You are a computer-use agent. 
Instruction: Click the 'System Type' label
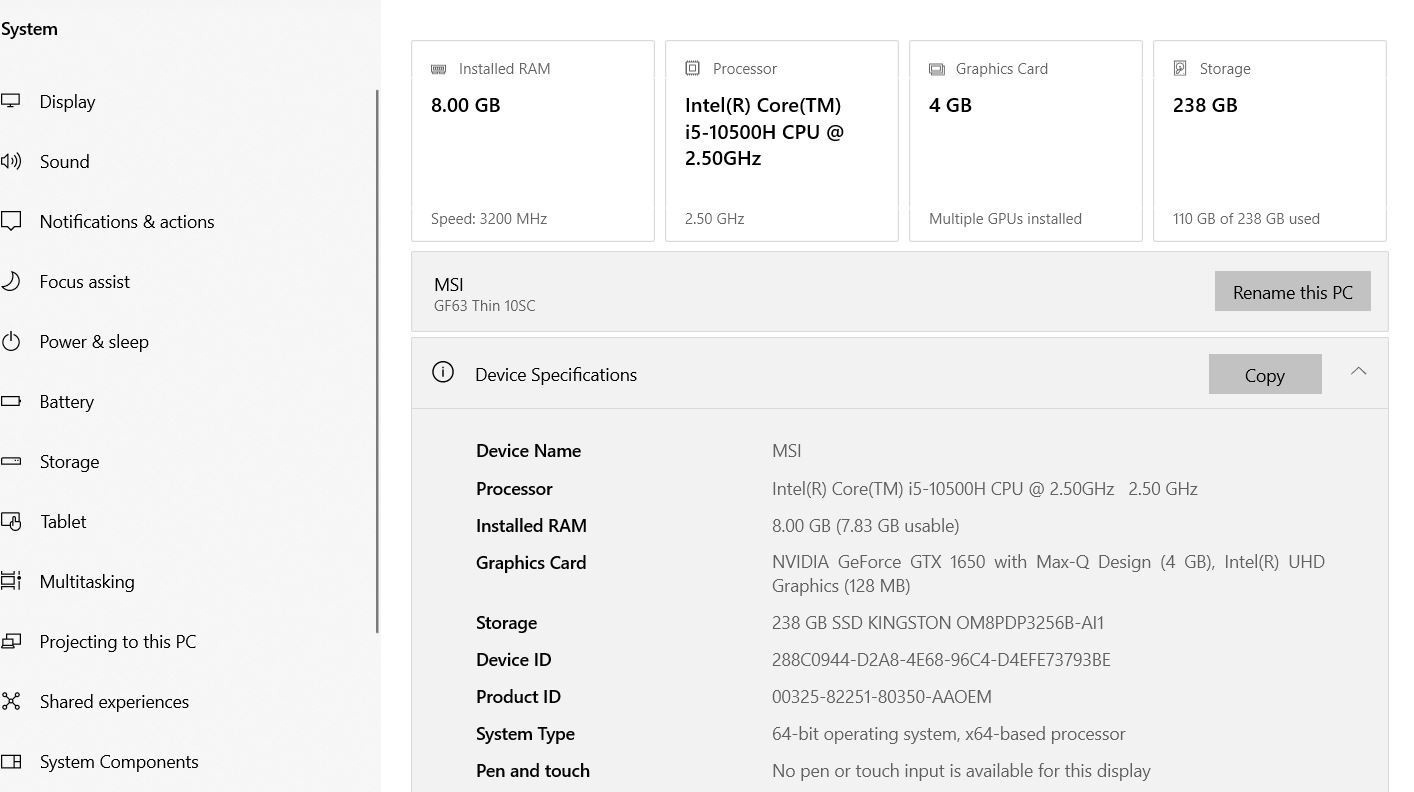pyautogui.click(x=525, y=733)
